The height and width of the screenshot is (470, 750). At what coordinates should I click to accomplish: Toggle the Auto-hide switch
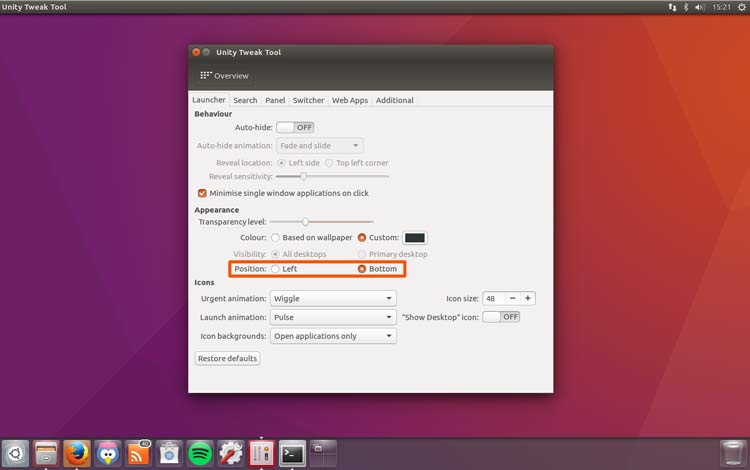[295, 127]
